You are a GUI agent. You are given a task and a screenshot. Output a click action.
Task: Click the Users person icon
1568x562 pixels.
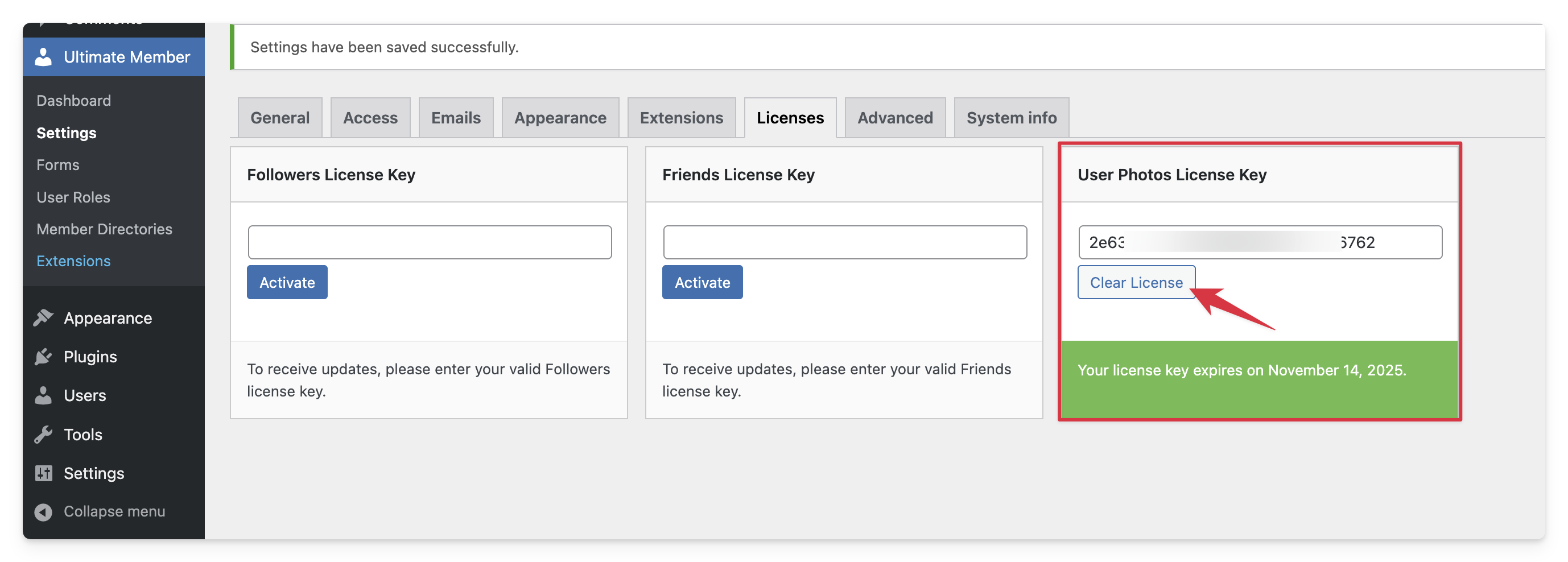tap(43, 396)
